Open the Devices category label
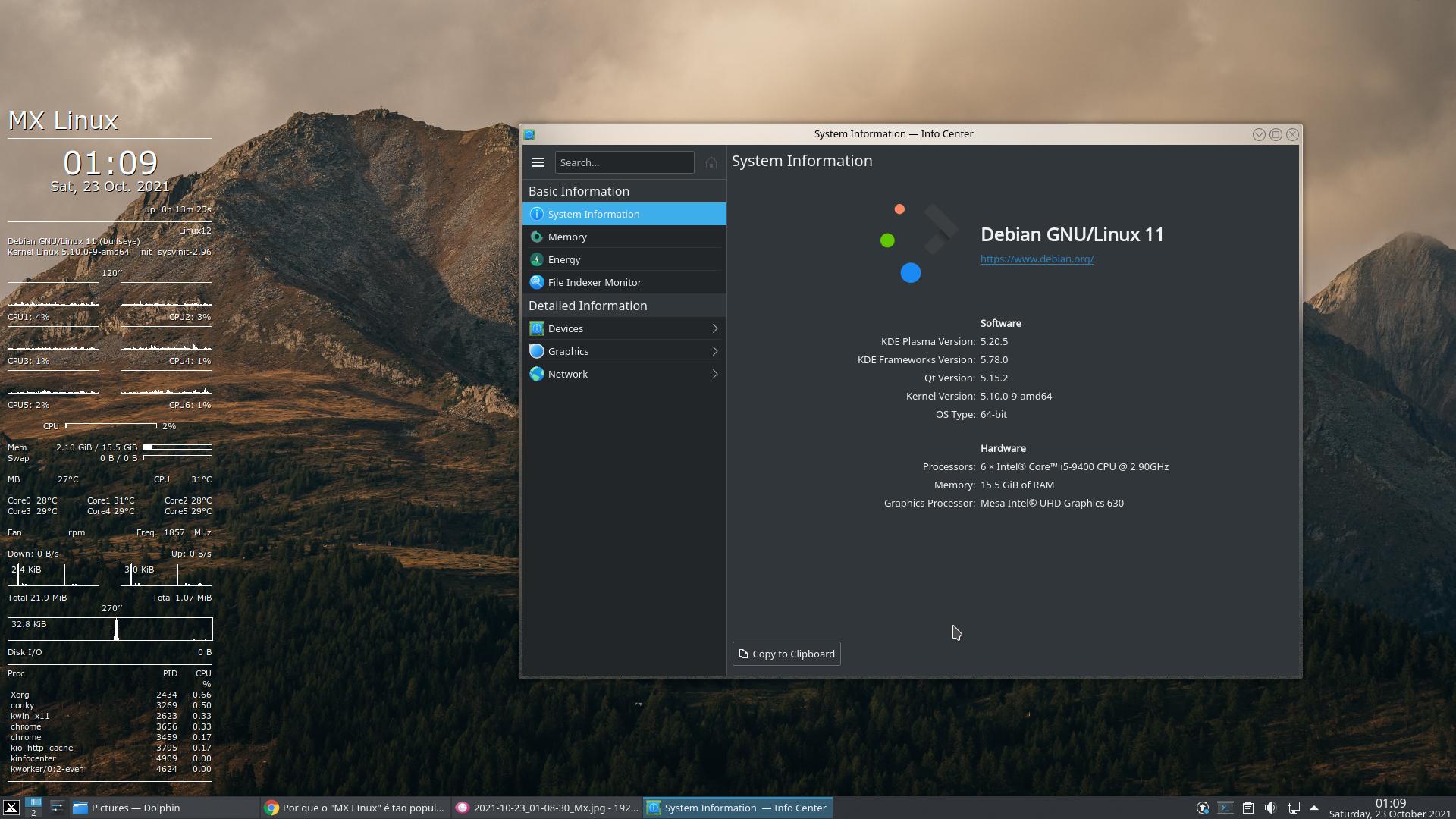This screenshot has height=819, width=1456. tap(566, 328)
